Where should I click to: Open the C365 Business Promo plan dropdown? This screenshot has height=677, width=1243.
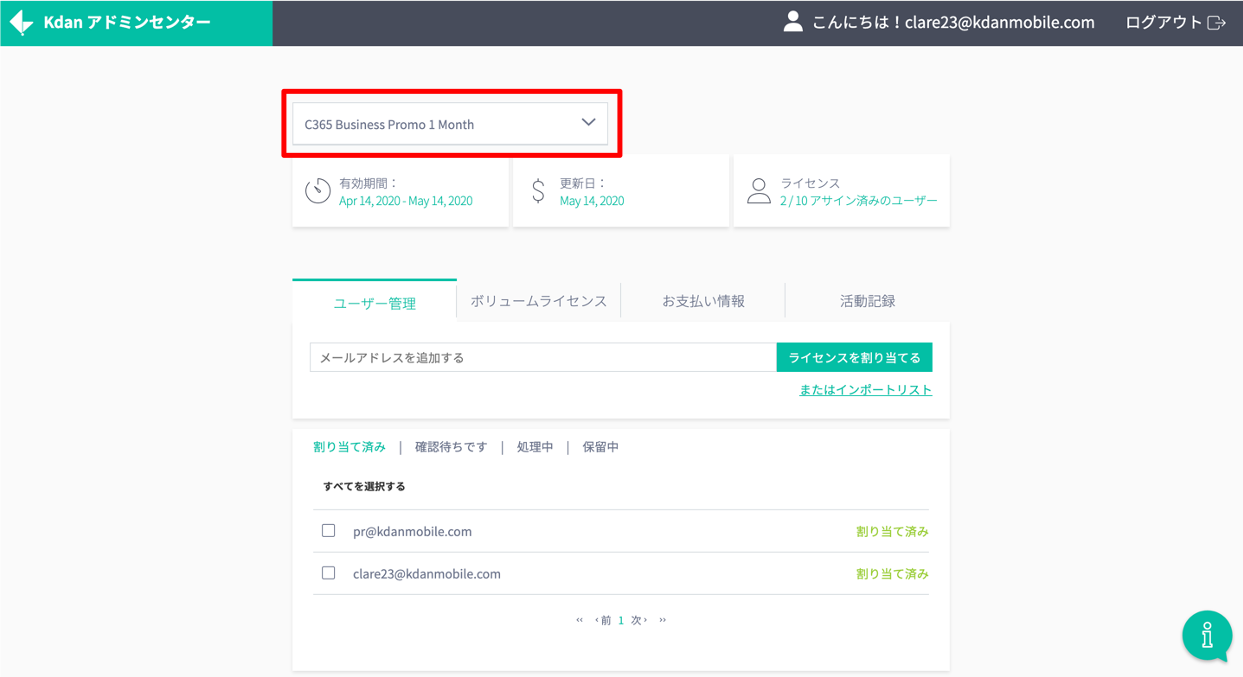[450, 124]
